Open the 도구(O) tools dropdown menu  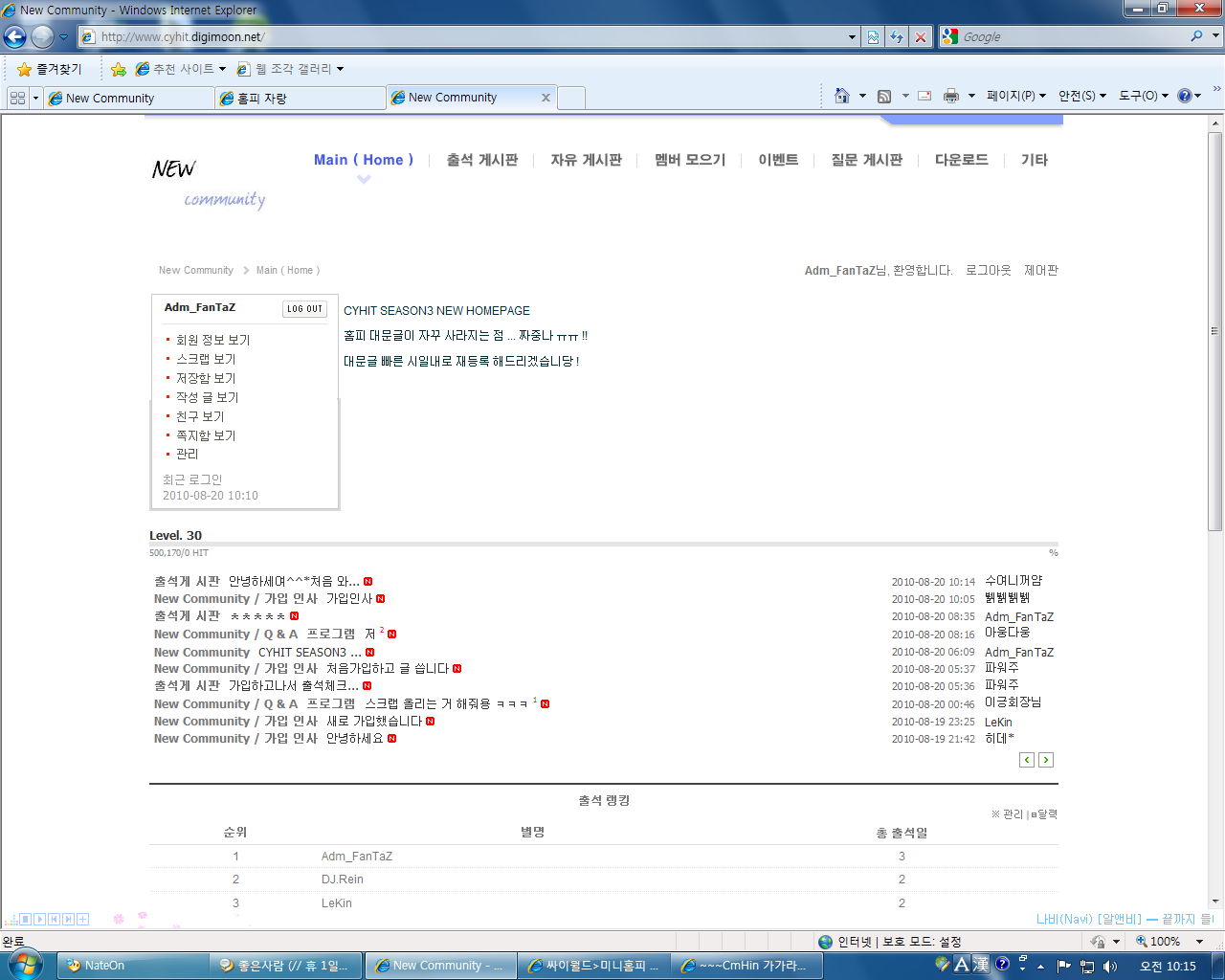tap(1143, 96)
